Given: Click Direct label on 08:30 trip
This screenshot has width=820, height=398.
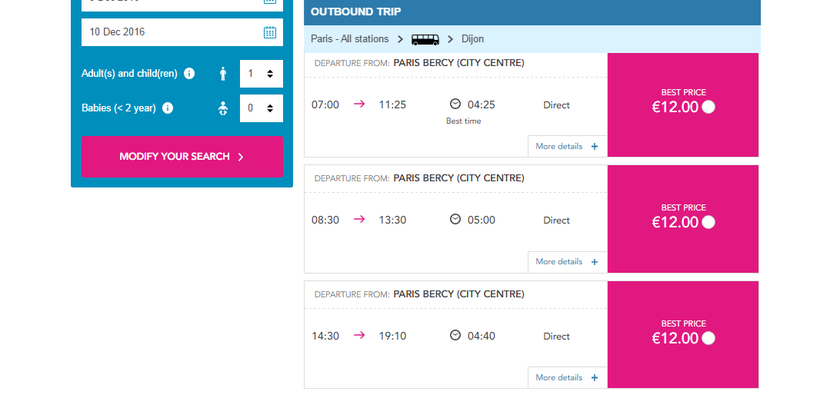Looking at the screenshot, I should 556,220.
